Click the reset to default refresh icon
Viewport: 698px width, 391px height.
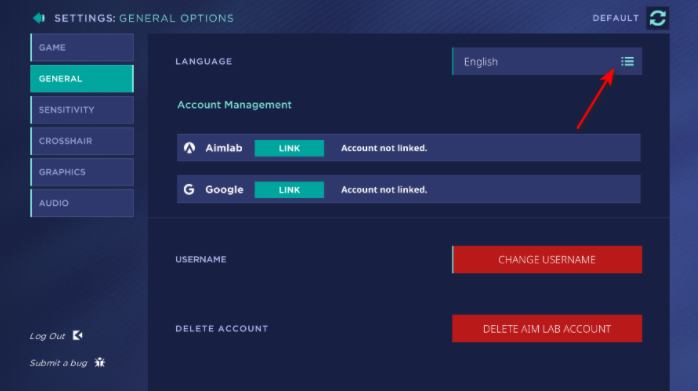(657, 18)
